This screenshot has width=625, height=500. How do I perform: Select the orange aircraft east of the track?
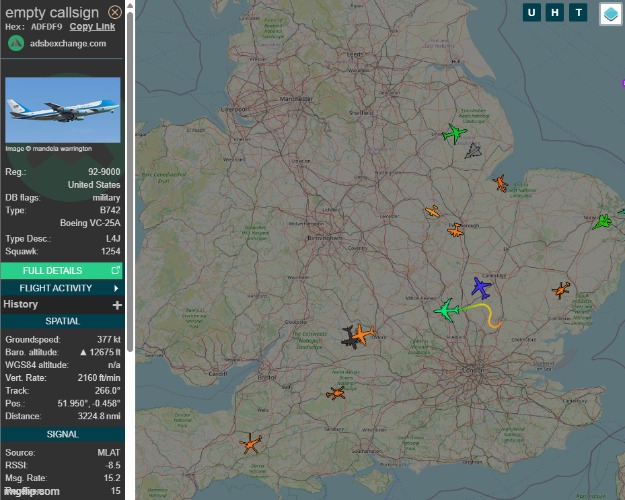click(x=562, y=290)
